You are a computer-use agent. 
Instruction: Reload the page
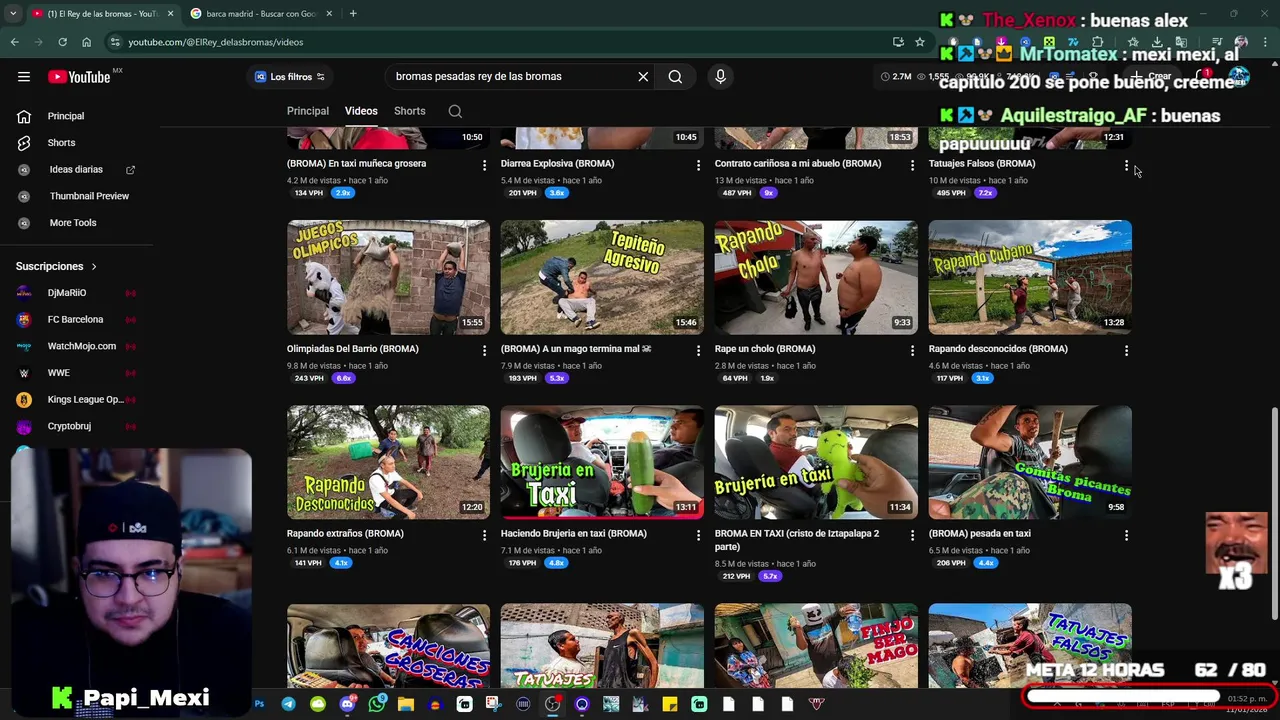[x=62, y=42]
